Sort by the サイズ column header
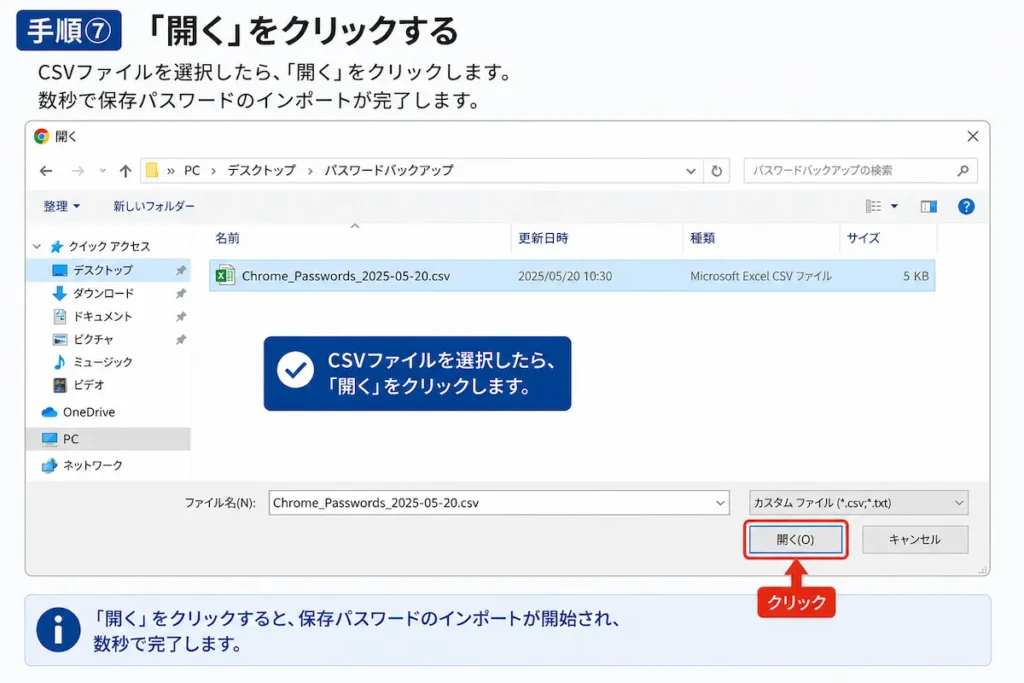Viewport: 1024px width, 683px height. (863, 238)
